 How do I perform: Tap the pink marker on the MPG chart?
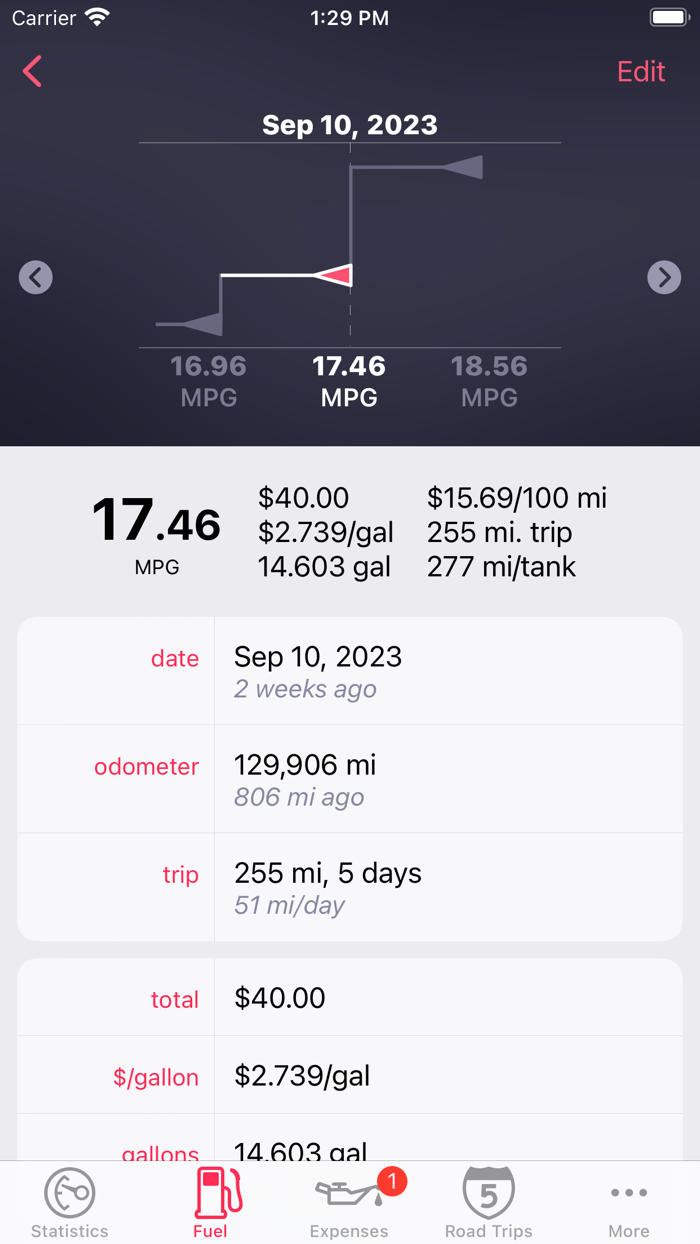(336, 277)
